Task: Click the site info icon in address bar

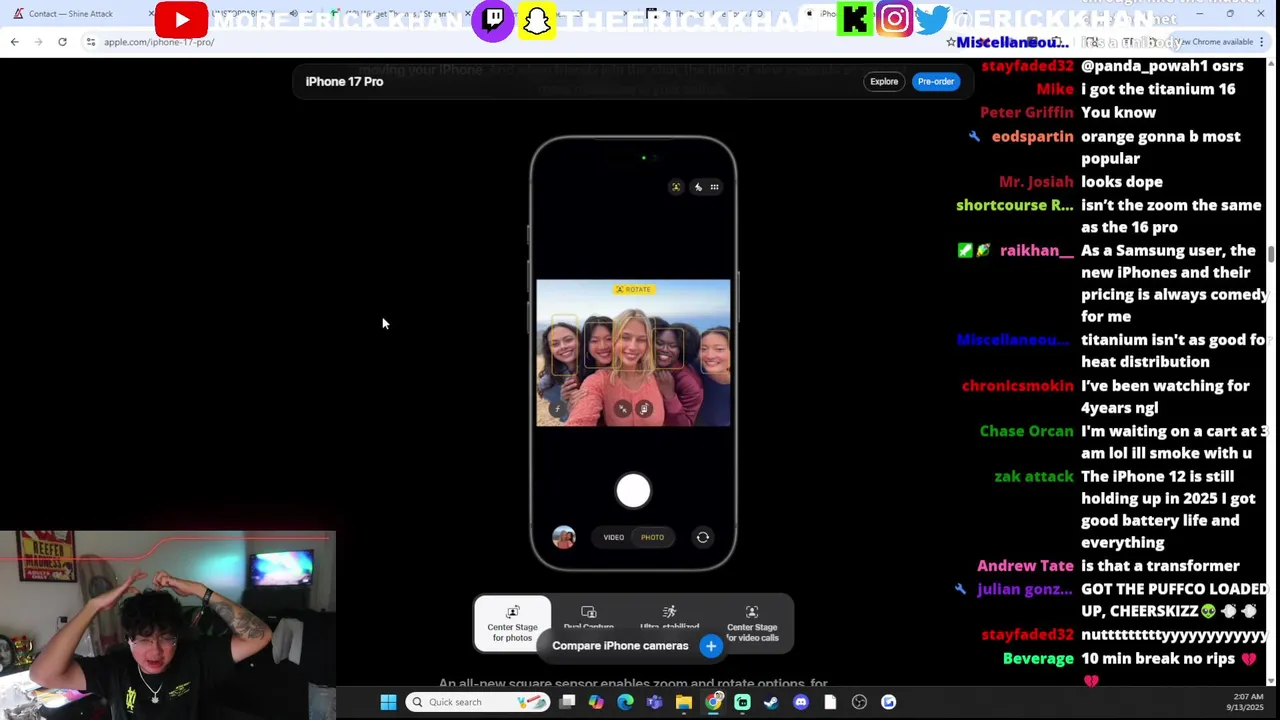Action: pos(91,42)
